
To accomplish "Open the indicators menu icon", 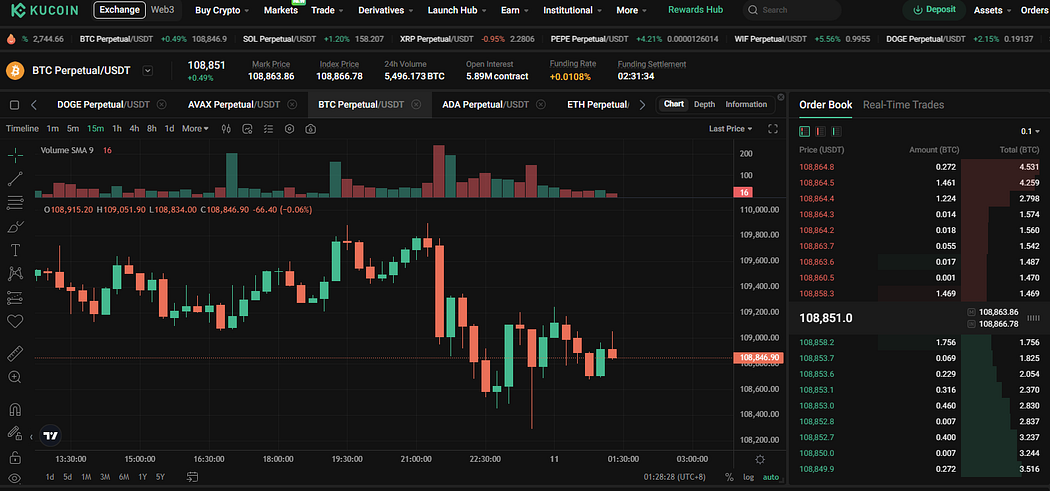I will [247, 129].
